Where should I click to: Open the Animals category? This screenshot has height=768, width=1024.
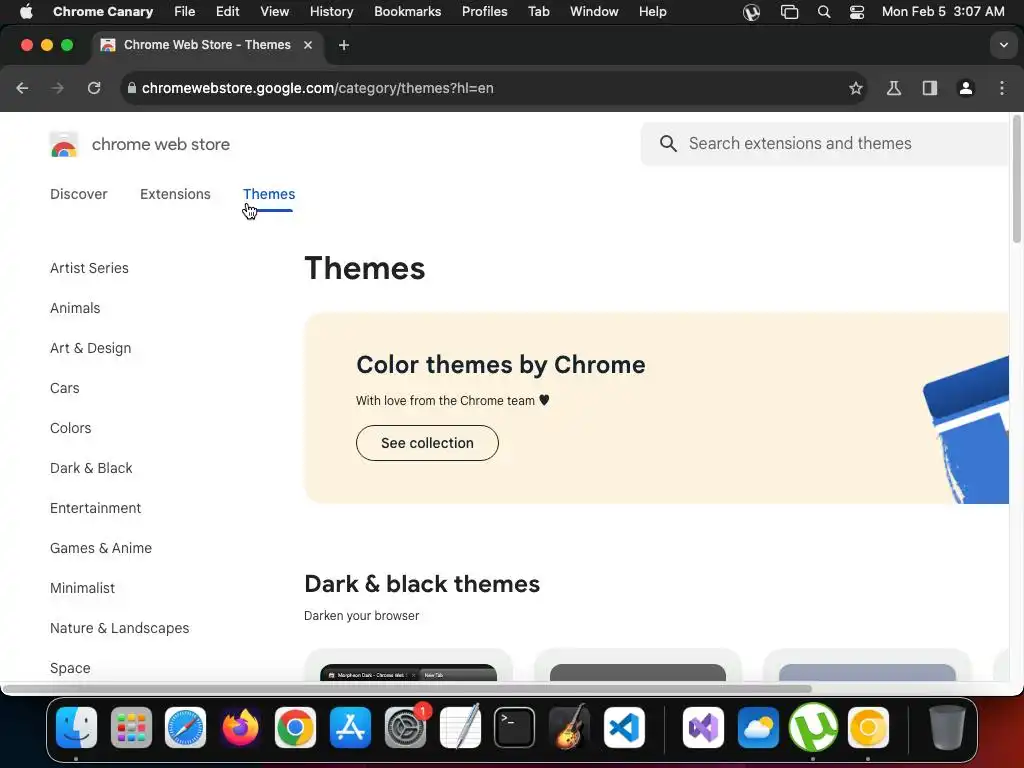[75, 308]
